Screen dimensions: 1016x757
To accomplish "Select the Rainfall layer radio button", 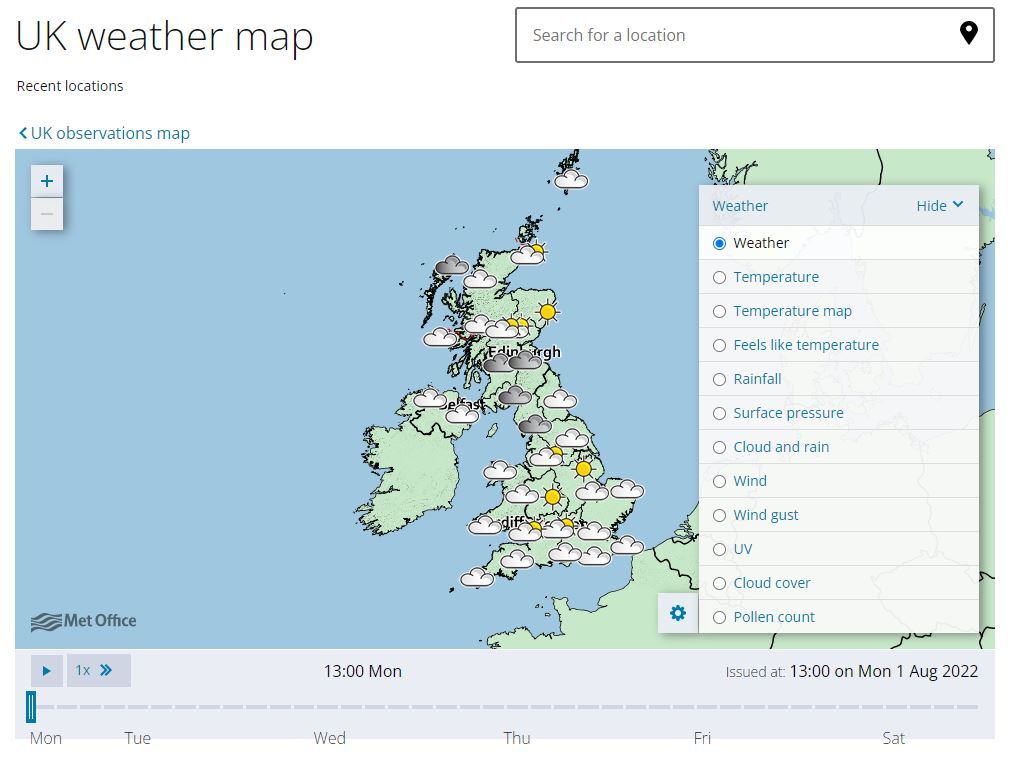I will click(x=719, y=379).
